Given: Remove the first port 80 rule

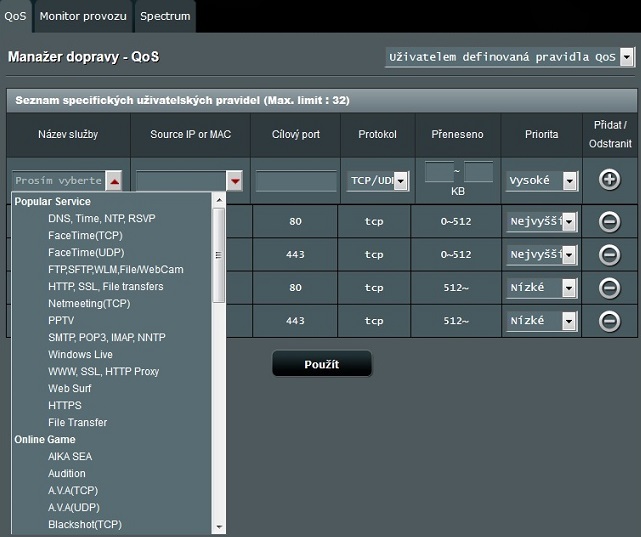Looking at the screenshot, I should click(x=609, y=222).
